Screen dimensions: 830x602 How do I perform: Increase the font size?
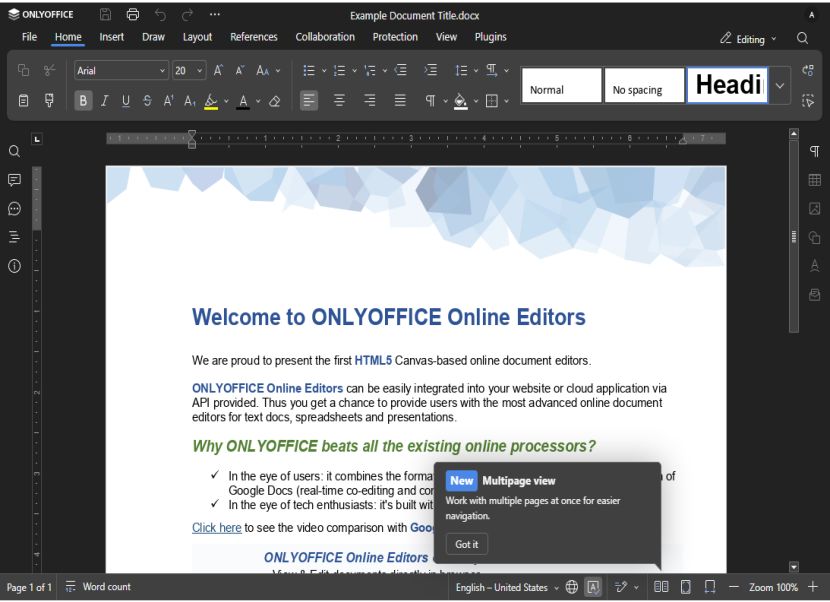point(218,70)
